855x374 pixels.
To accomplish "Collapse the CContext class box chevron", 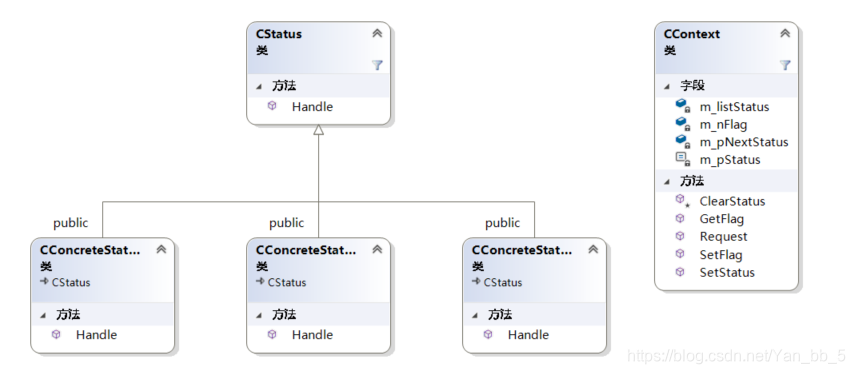I will (785, 33).
